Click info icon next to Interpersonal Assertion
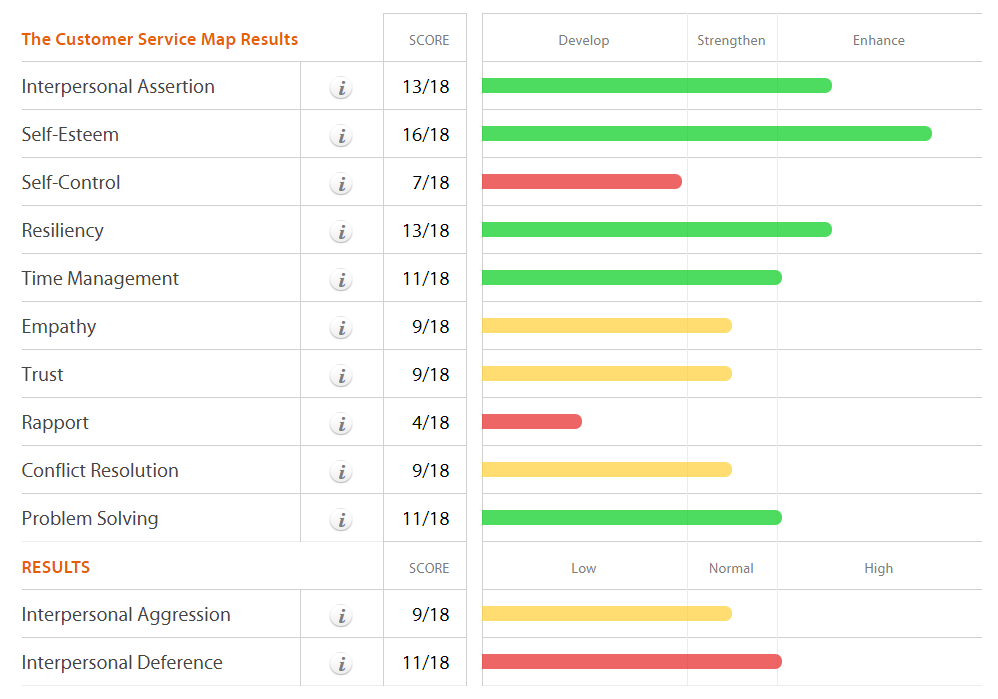 (342, 87)
